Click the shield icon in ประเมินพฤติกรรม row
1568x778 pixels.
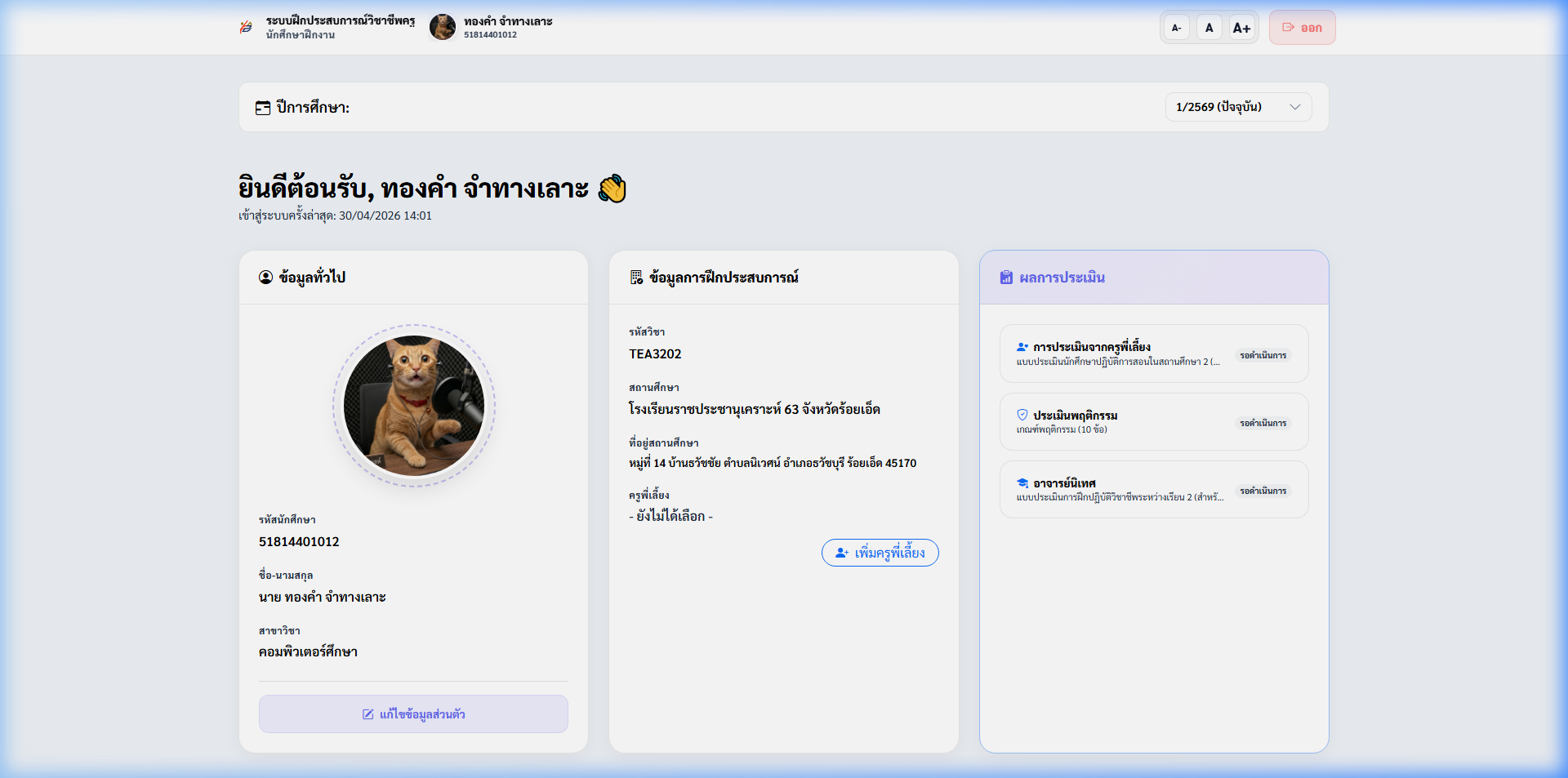(x=1022, y=415)
